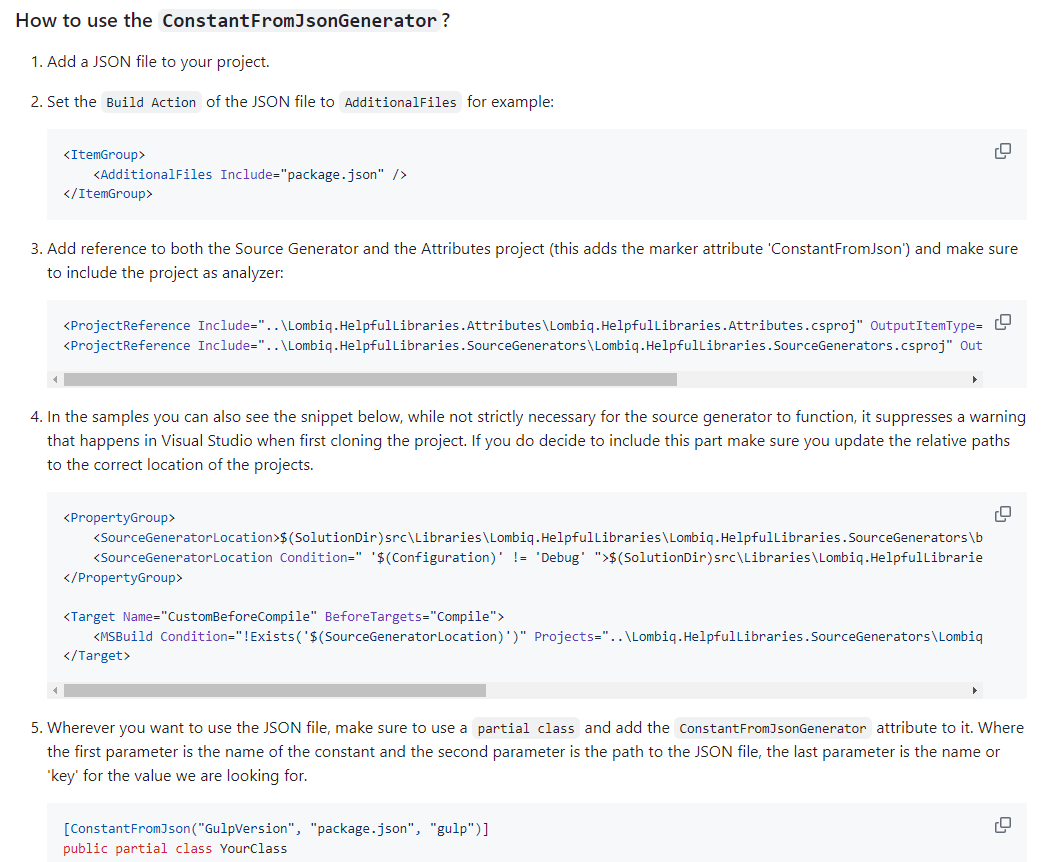Screen dimensions: 1054x862
Task: Click the inline code 'partial class'
Action: tap(526, 728)
